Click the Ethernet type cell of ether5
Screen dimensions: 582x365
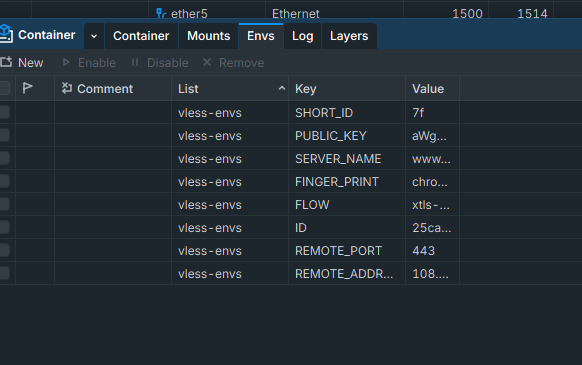click(295, 14)
